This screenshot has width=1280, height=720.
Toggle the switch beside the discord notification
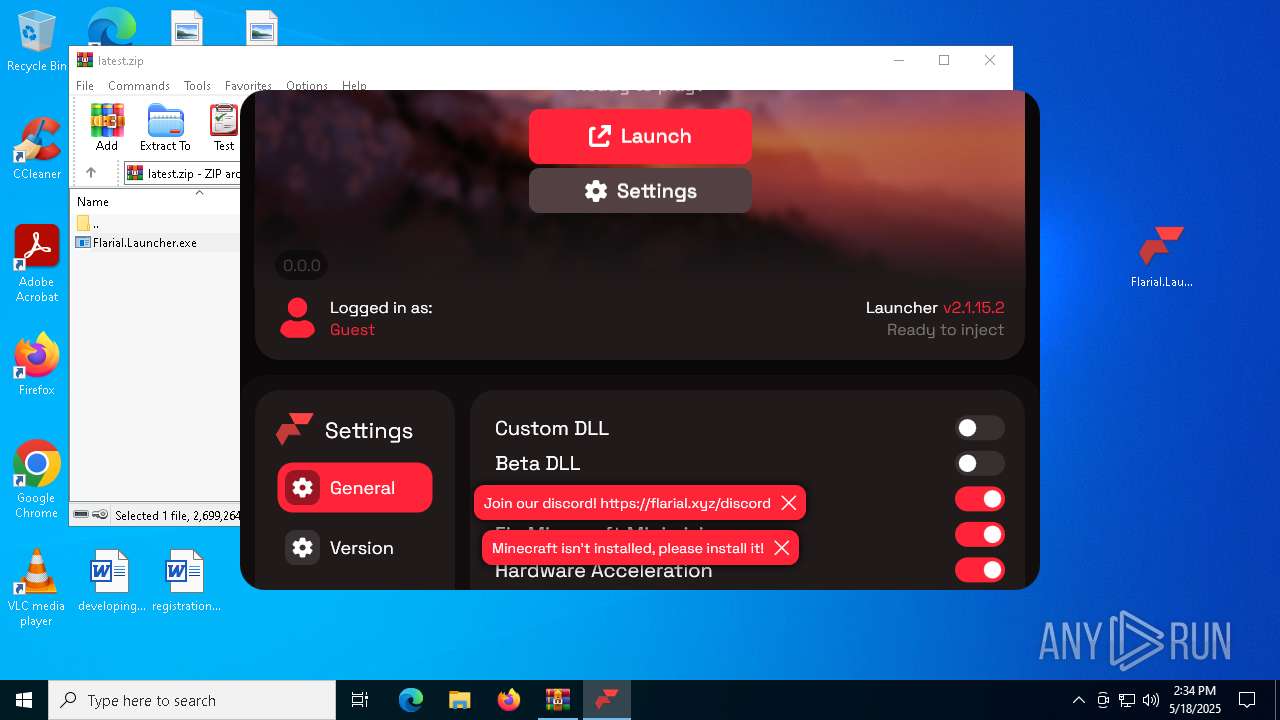click(x=979, y=498)
